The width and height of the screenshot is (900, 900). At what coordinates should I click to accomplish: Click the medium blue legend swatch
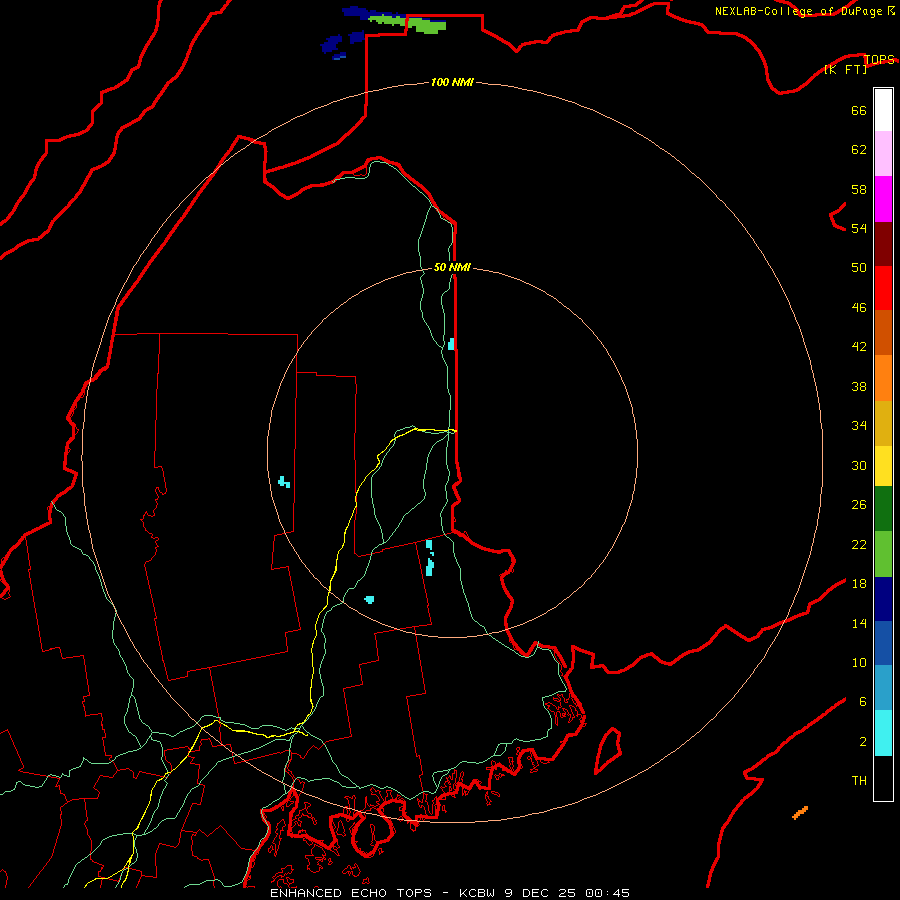(x=883, y=643)
